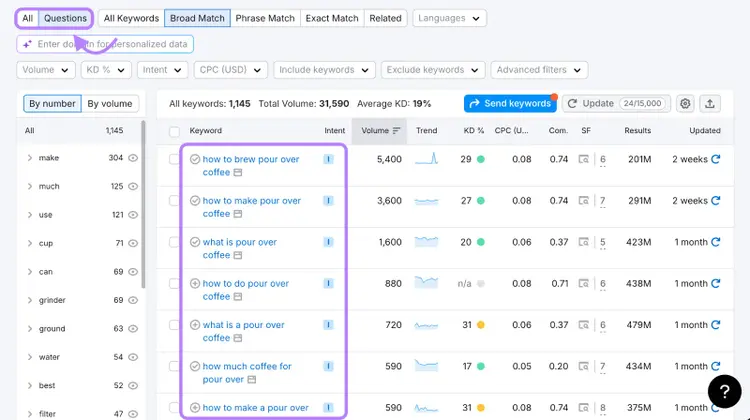Click SERP icon after 'how much coffee for pour over'
The image size is (750, 420).
pyautogui.click(x=252, y=379)
